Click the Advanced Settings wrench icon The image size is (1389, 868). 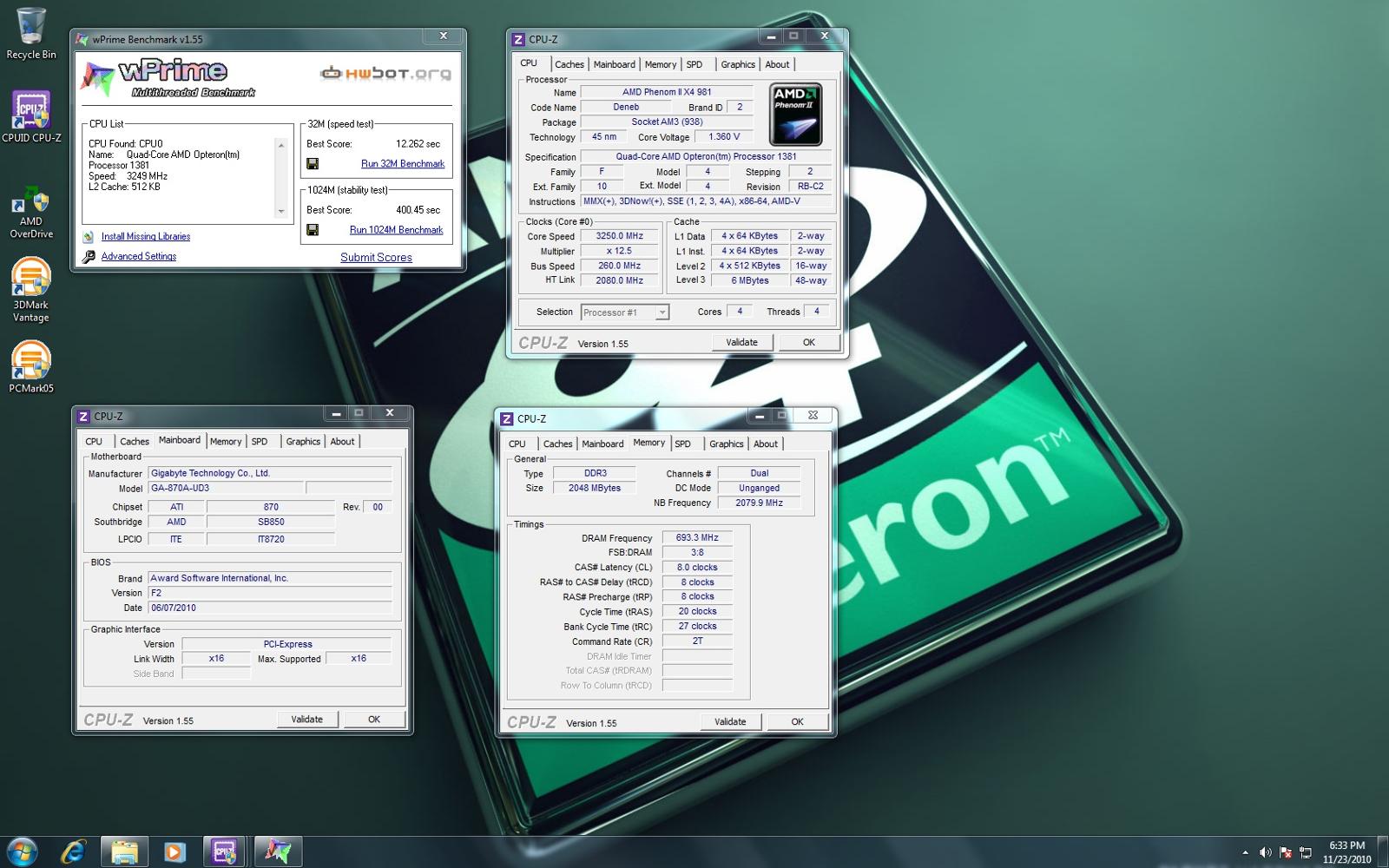coord(89,257)
